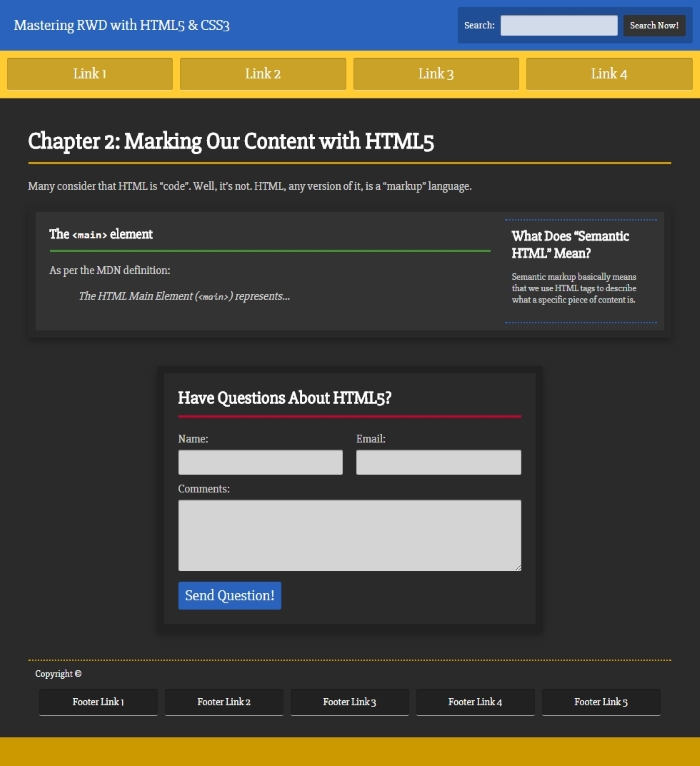Click the Semantic markup description paragraph
Image resolution: width=700 pixels, height=766 pixels.
574,288
